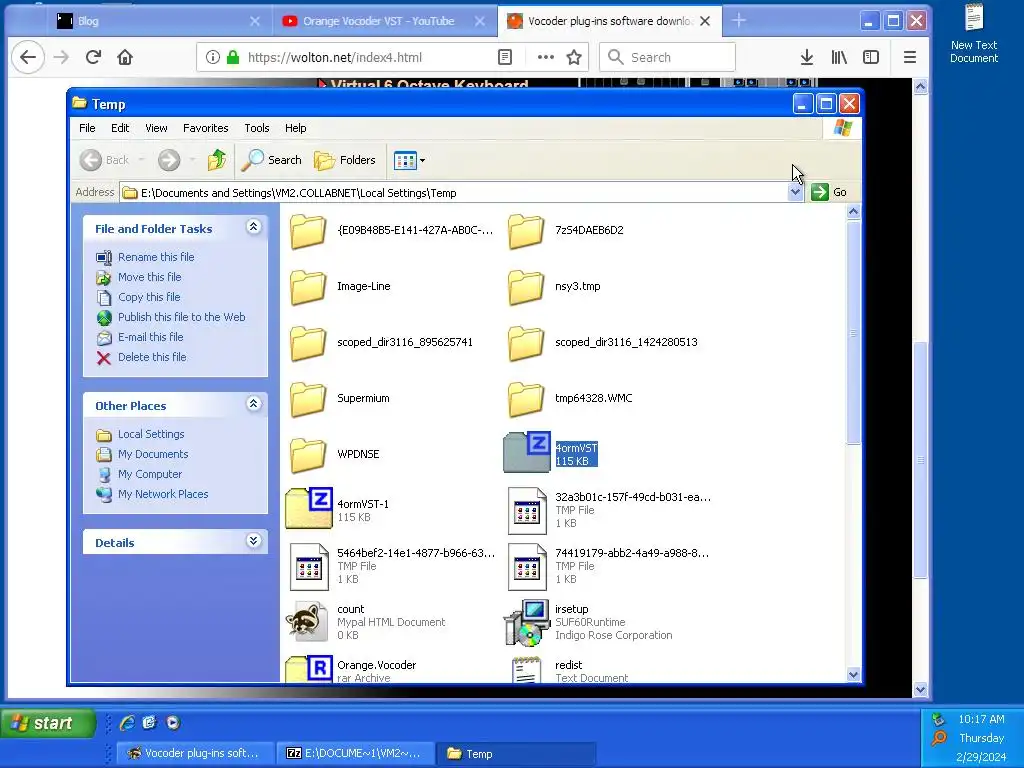The image size is (1024, 768).
Task: Click file list scrollbar up arrow
Action: click(x=853, y=212)
